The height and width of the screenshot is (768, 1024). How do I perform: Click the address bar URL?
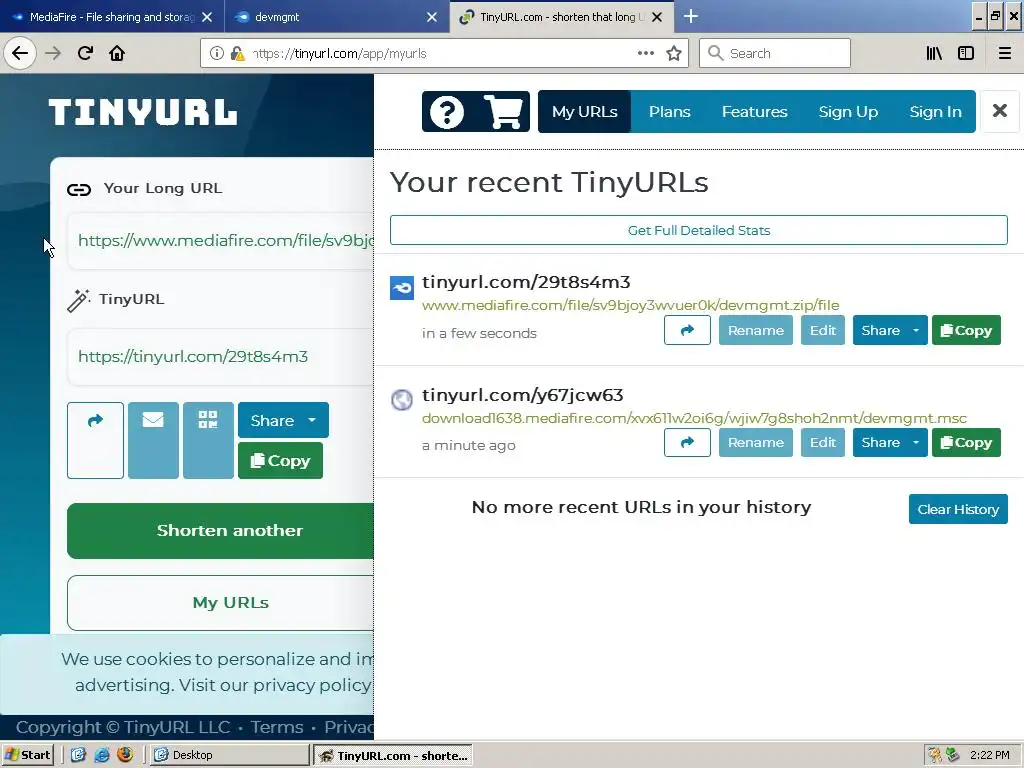340,54
